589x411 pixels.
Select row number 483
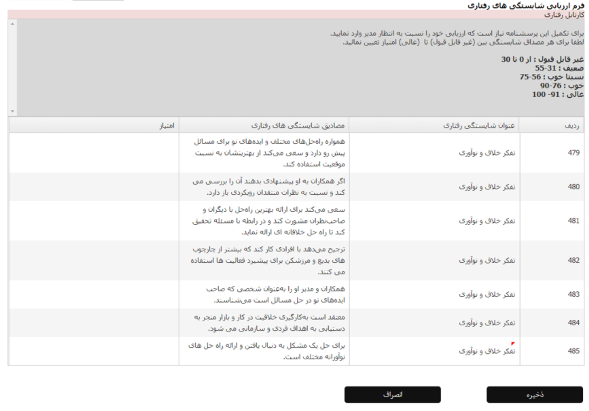click(574, 295)
